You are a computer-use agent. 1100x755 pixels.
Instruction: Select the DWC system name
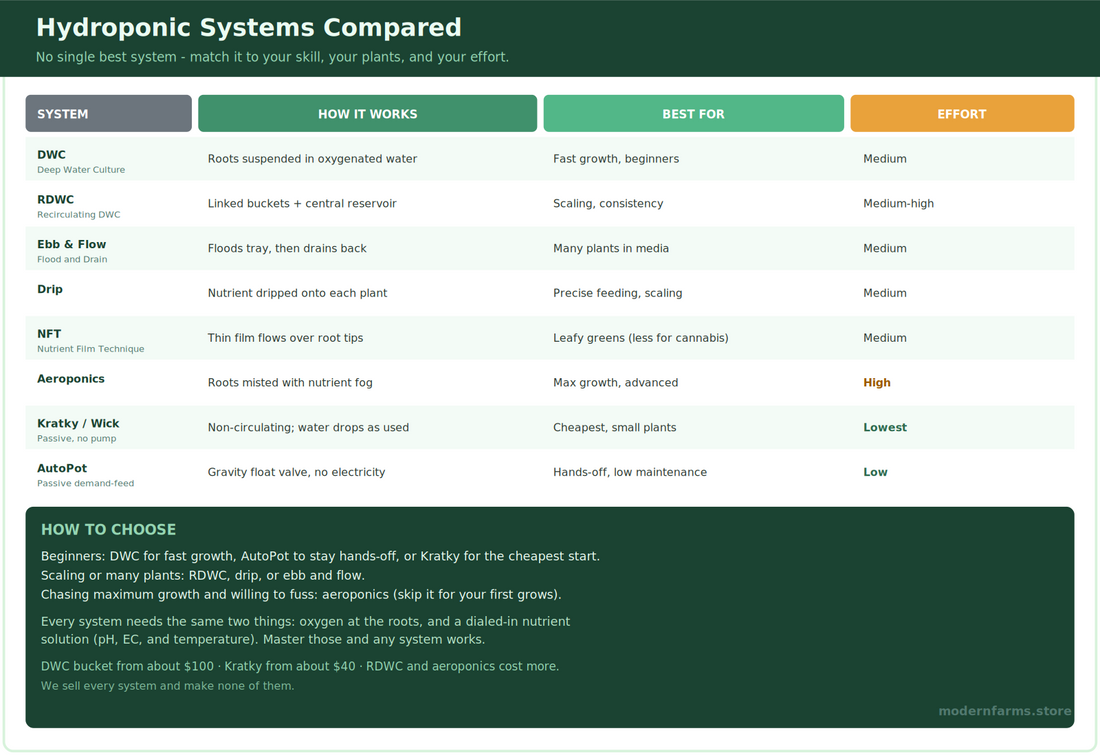click(x=51, y=154)
